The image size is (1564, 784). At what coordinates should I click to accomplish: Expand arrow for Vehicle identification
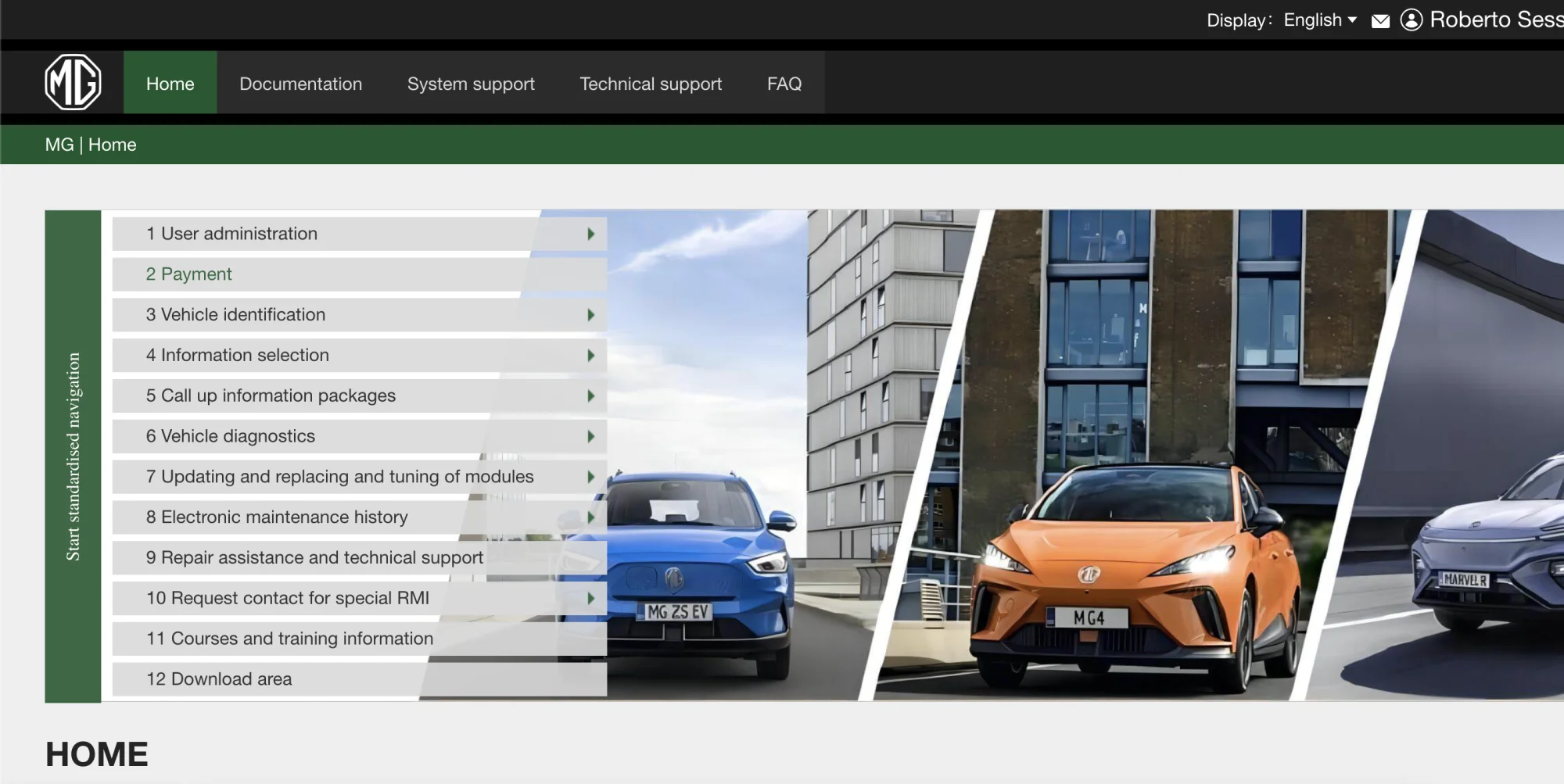[x=591, y=315]
